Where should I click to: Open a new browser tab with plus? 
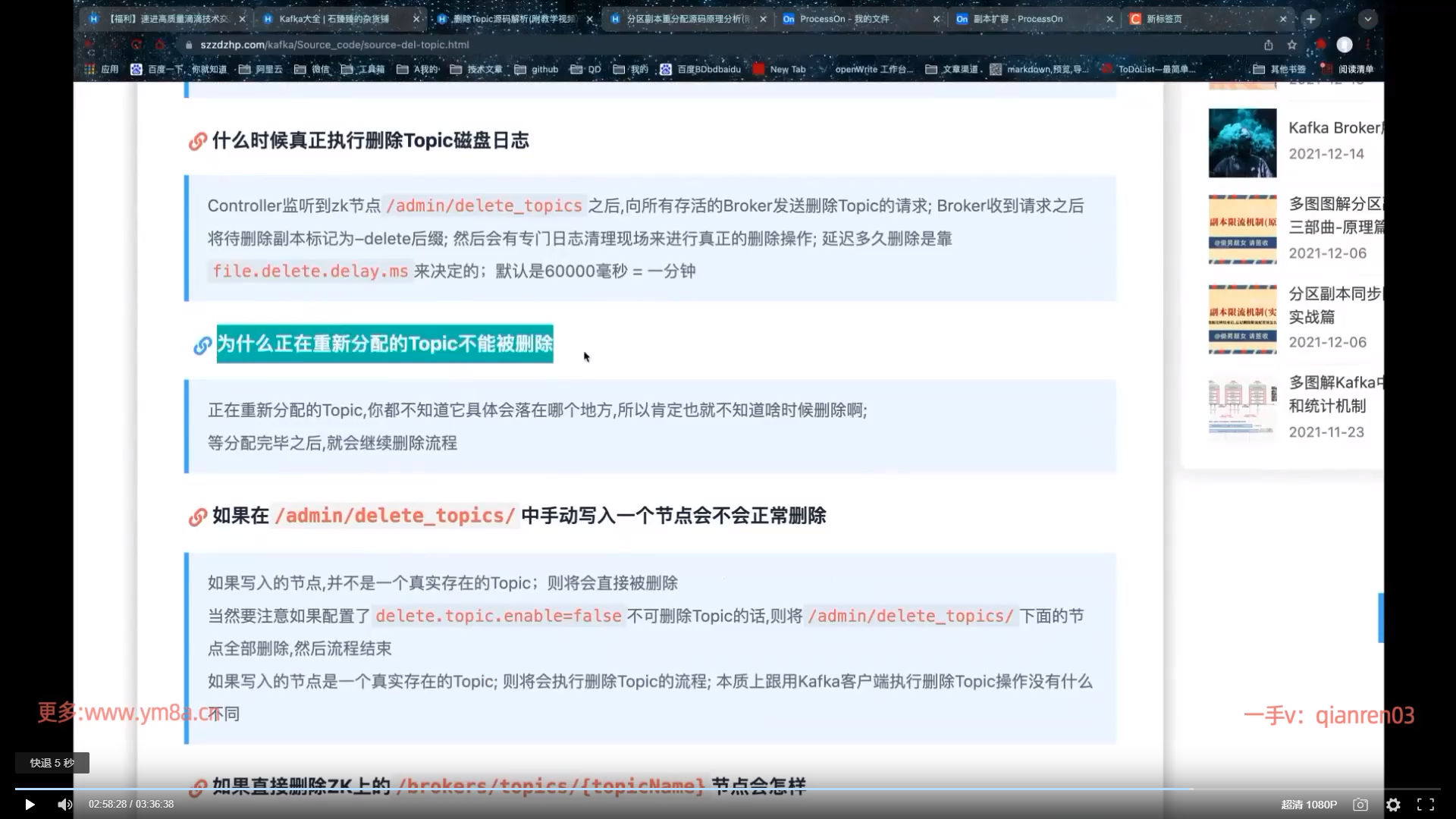pyautogui.click(x=1311, y=19)
